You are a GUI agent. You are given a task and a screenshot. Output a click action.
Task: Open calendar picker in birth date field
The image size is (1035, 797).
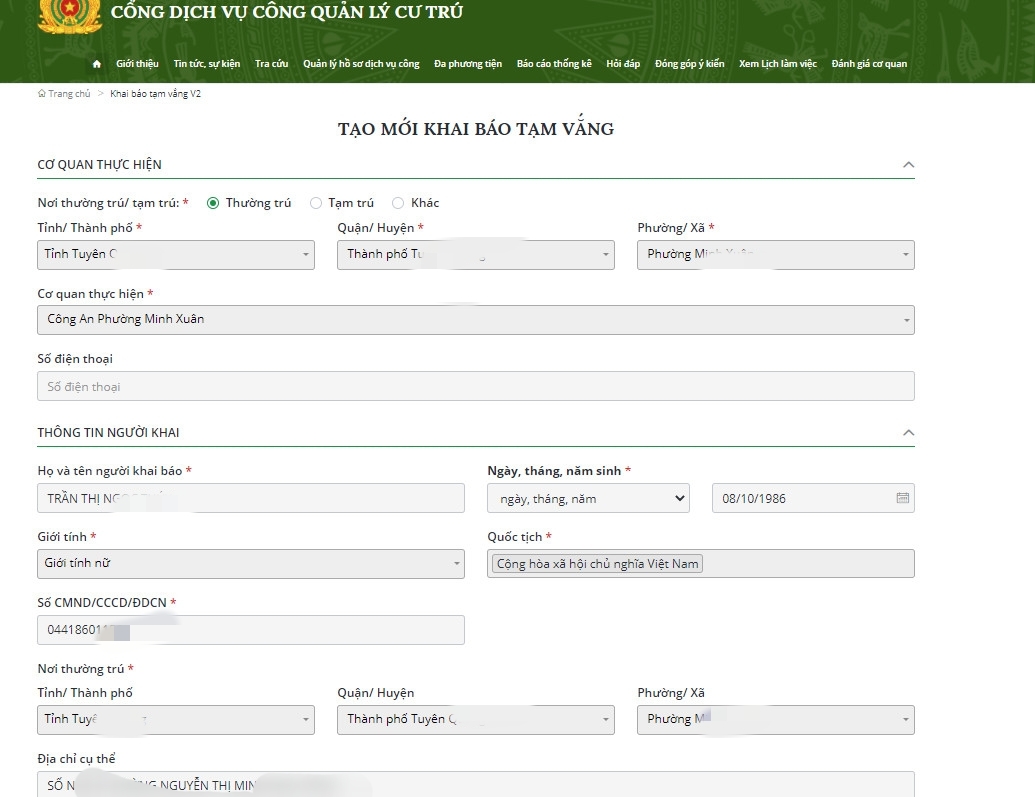pyautogui.click(x=902, y=498)
